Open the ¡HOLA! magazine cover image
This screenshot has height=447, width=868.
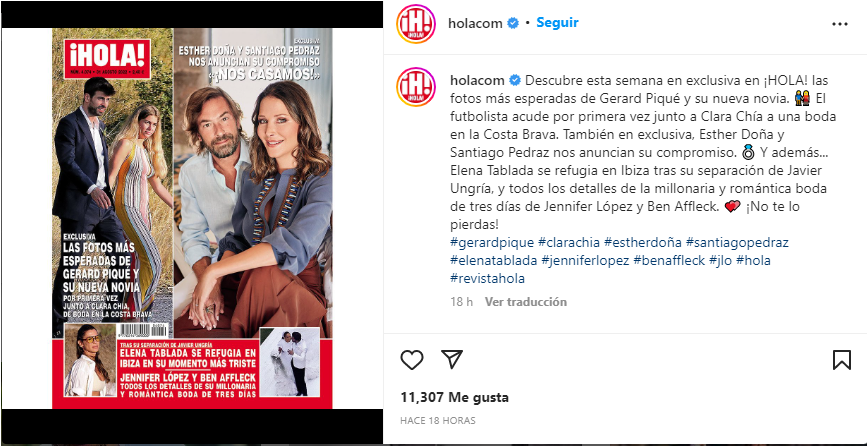[x=193, y=218]
